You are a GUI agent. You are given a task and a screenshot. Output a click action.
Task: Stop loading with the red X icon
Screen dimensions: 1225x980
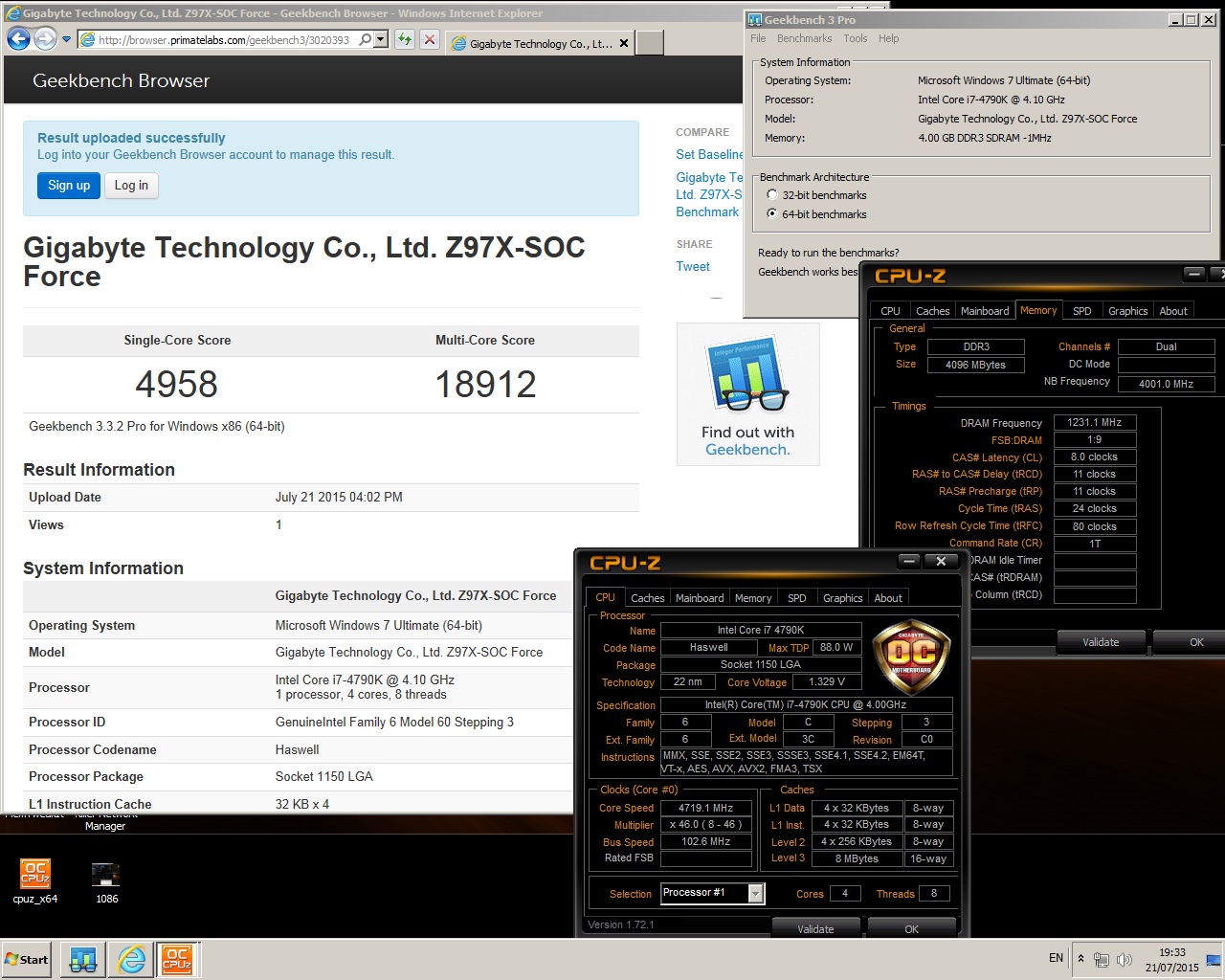coord(430,40)
